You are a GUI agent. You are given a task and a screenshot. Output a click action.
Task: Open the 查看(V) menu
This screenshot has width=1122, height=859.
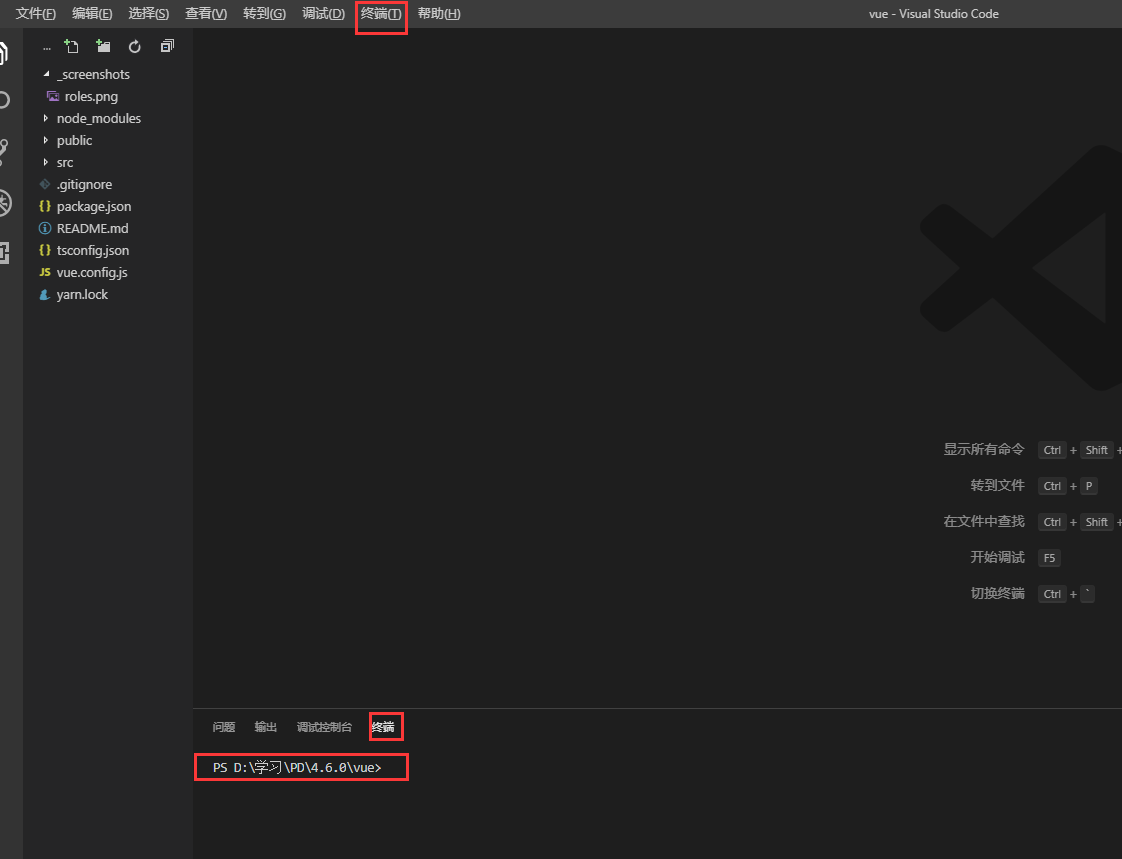pos(206,14)
